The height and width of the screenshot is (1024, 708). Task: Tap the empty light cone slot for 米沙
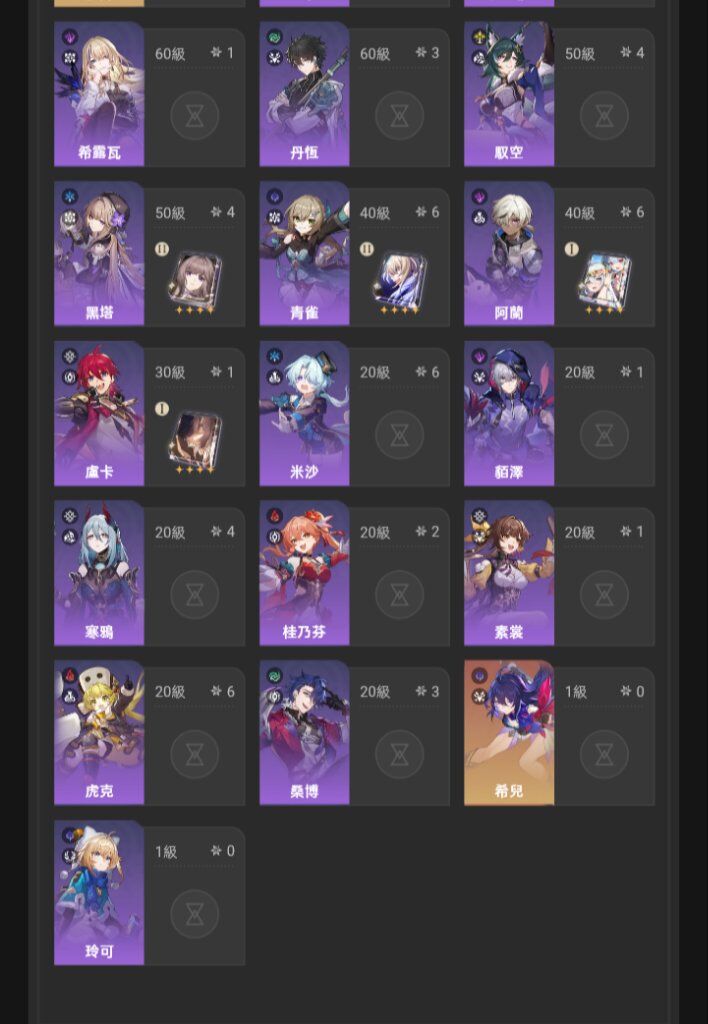pos(400,435)
